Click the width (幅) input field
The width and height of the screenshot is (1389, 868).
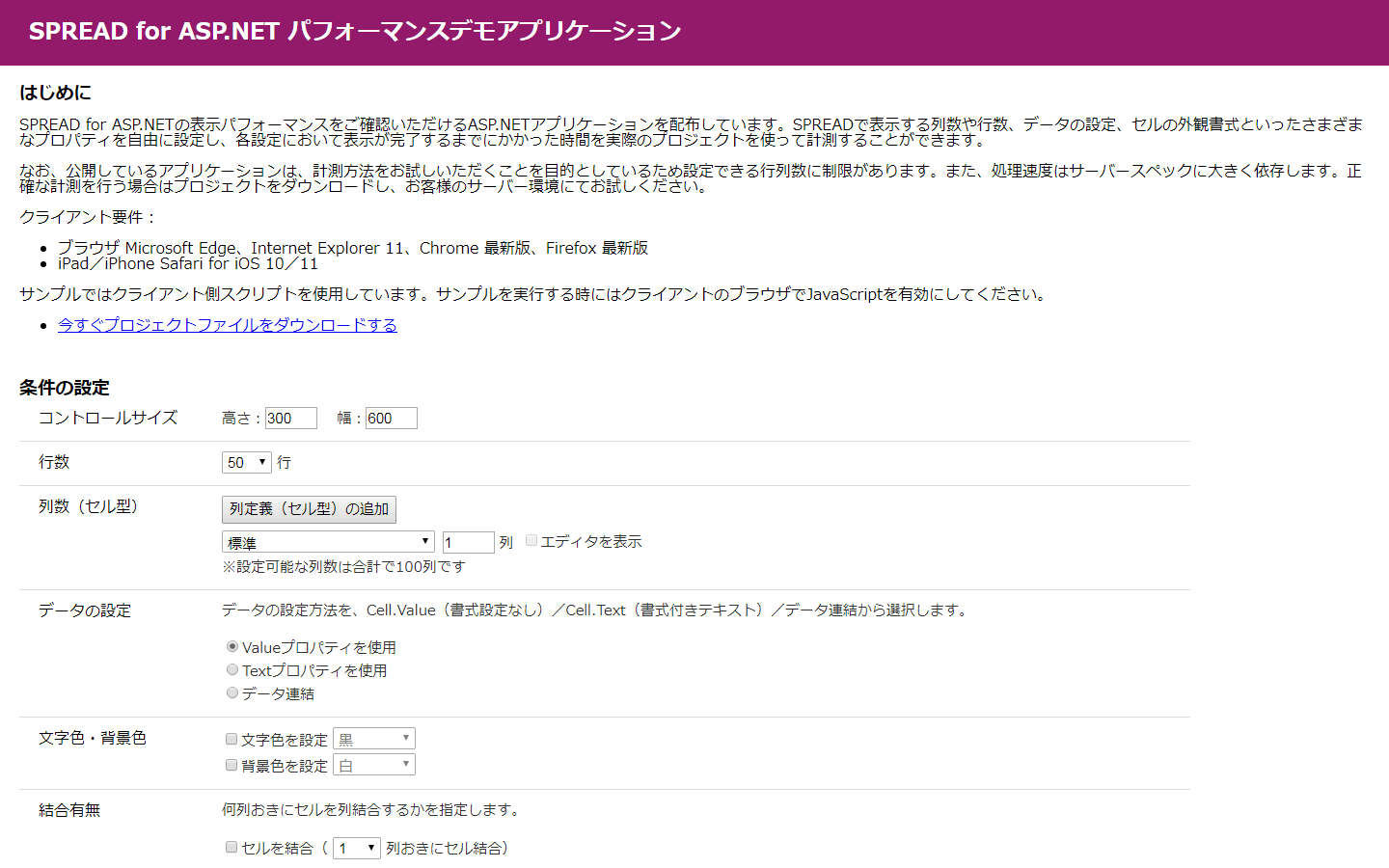pos(392,418)
